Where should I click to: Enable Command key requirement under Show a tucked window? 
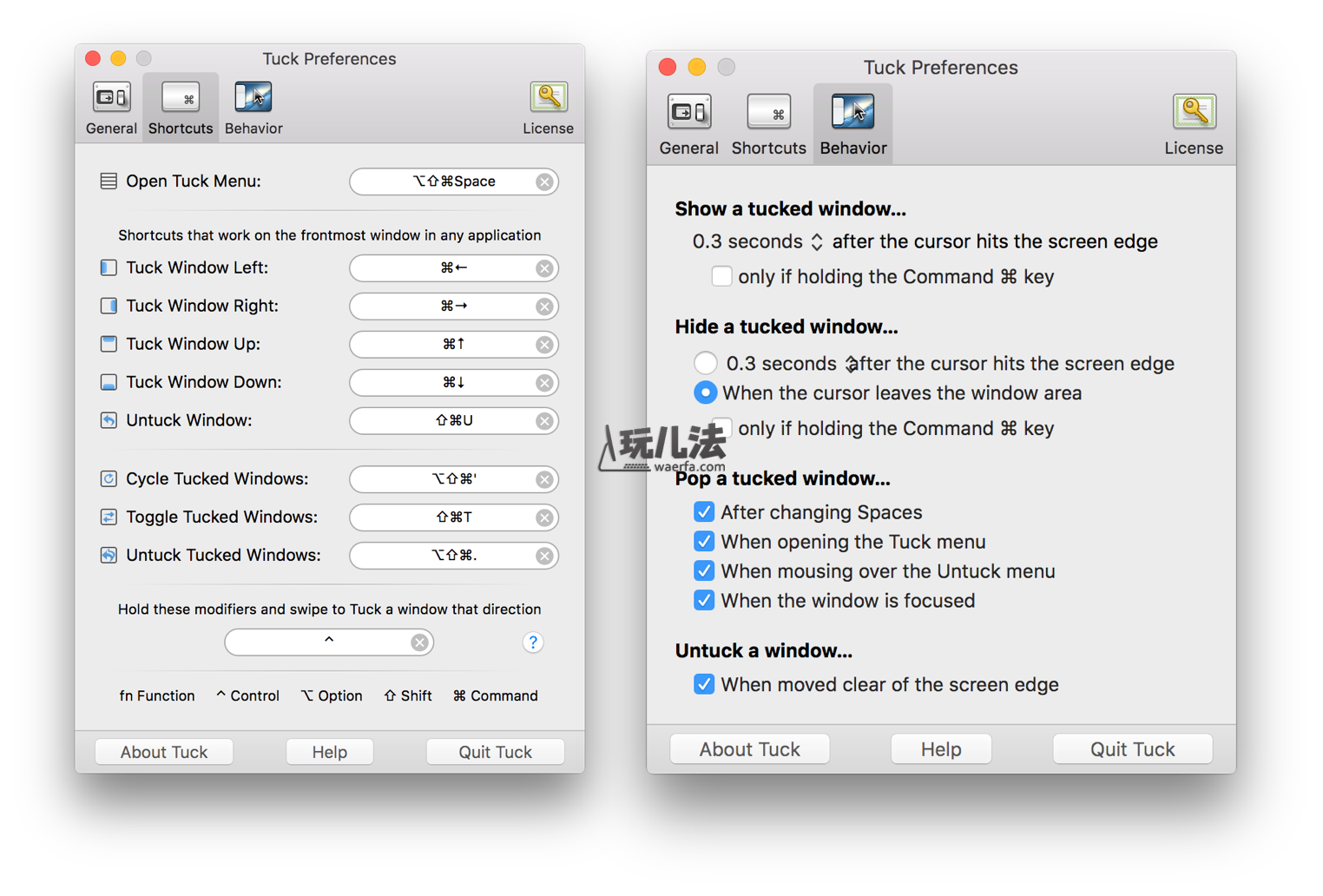(x=721, y=276)
